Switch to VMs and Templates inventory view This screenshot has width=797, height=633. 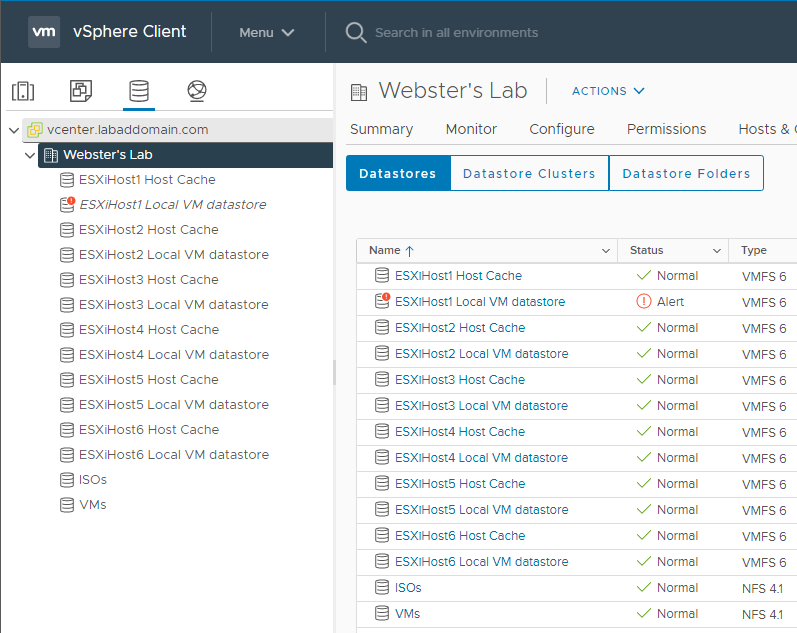point(81,91)
